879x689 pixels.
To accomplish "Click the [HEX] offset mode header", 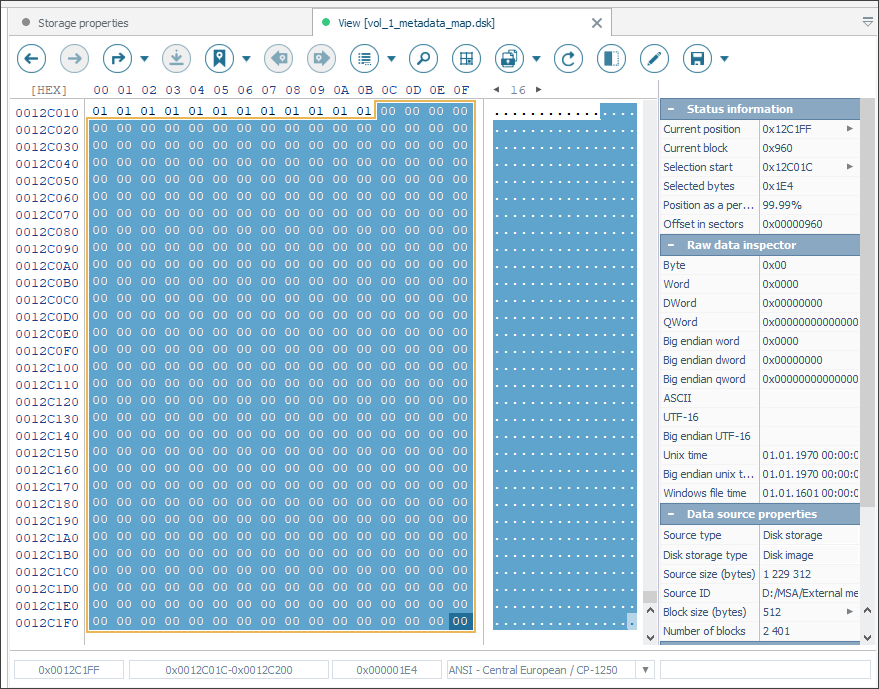I will [49, 90].
